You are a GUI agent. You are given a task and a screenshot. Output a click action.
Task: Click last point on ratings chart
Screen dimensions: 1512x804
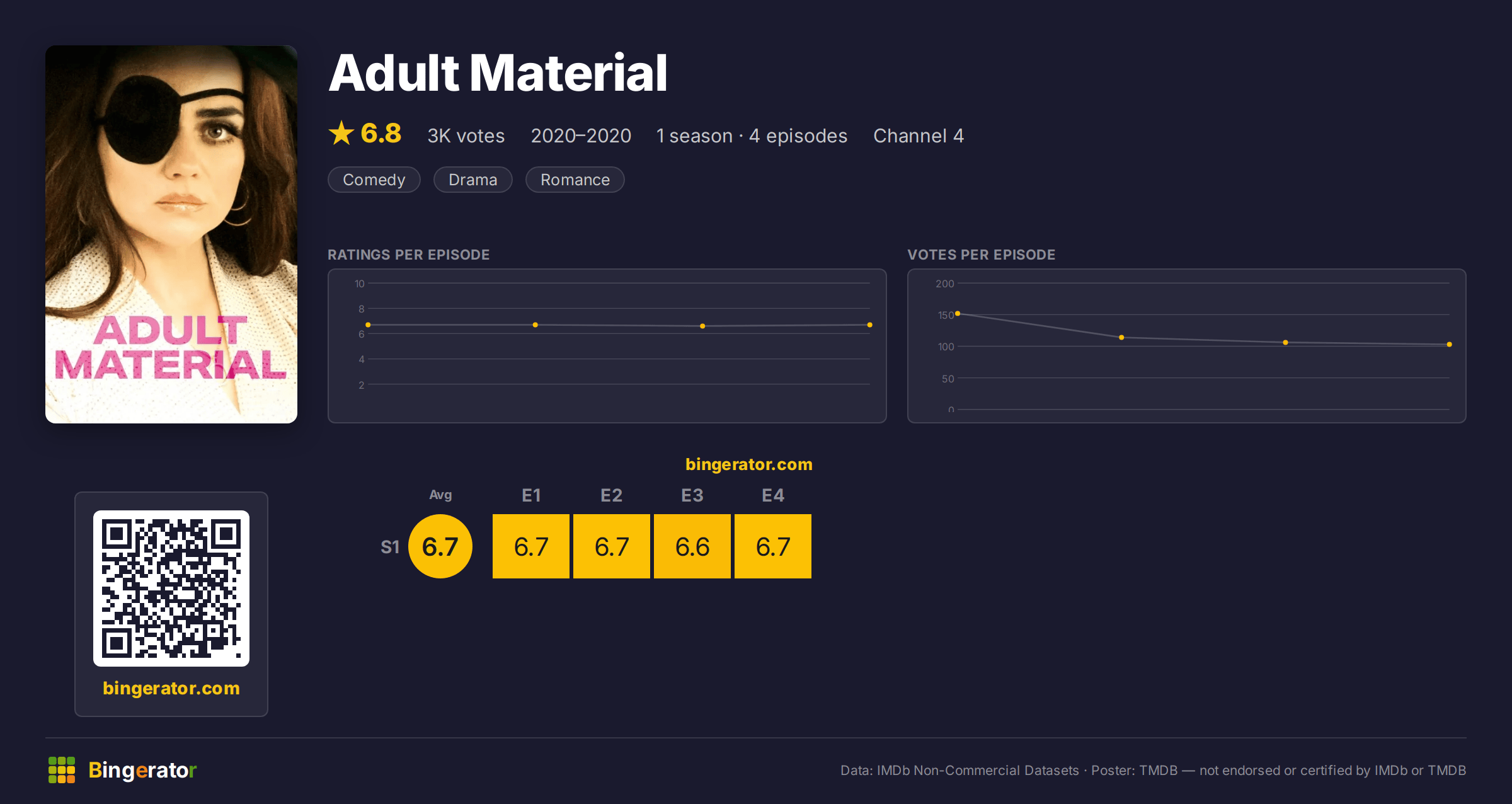click(870, 324)
